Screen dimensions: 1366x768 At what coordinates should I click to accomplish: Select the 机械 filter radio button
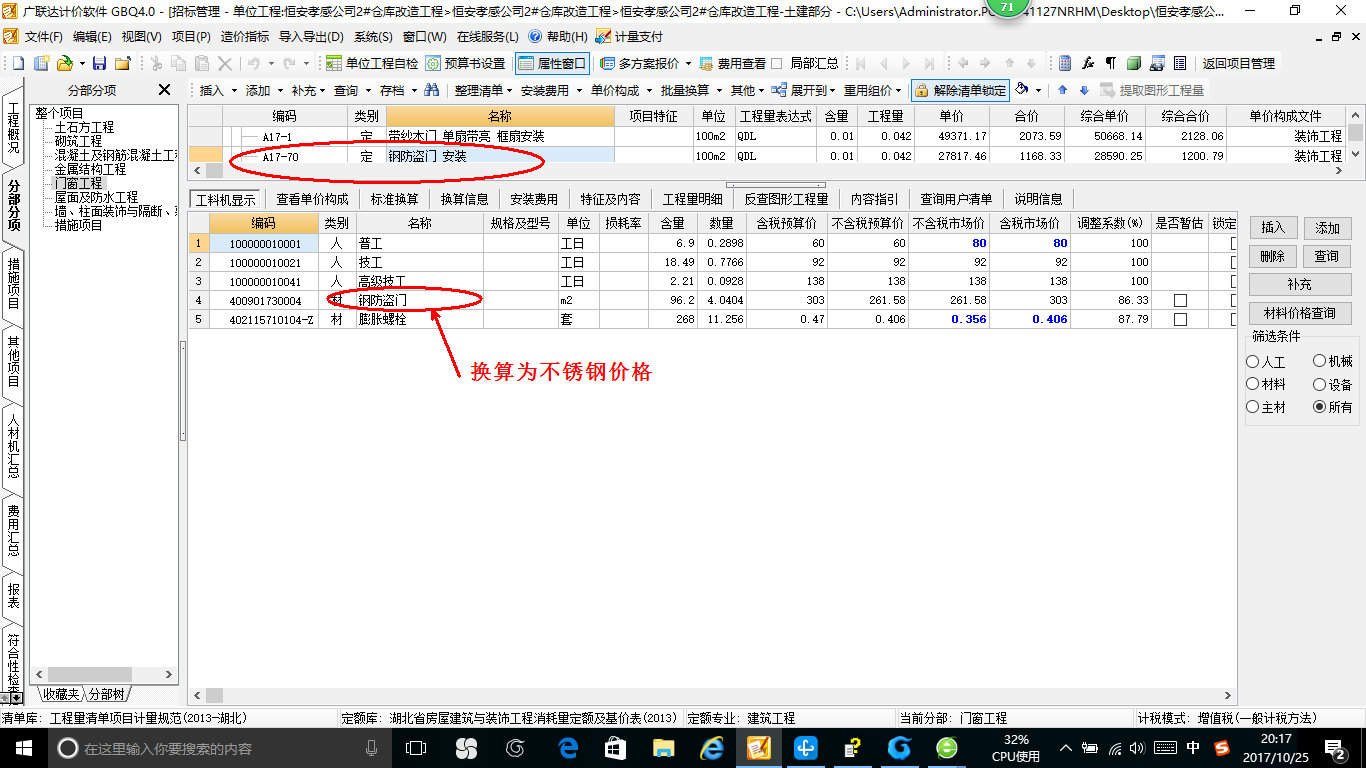click(x=1320, y=361)
